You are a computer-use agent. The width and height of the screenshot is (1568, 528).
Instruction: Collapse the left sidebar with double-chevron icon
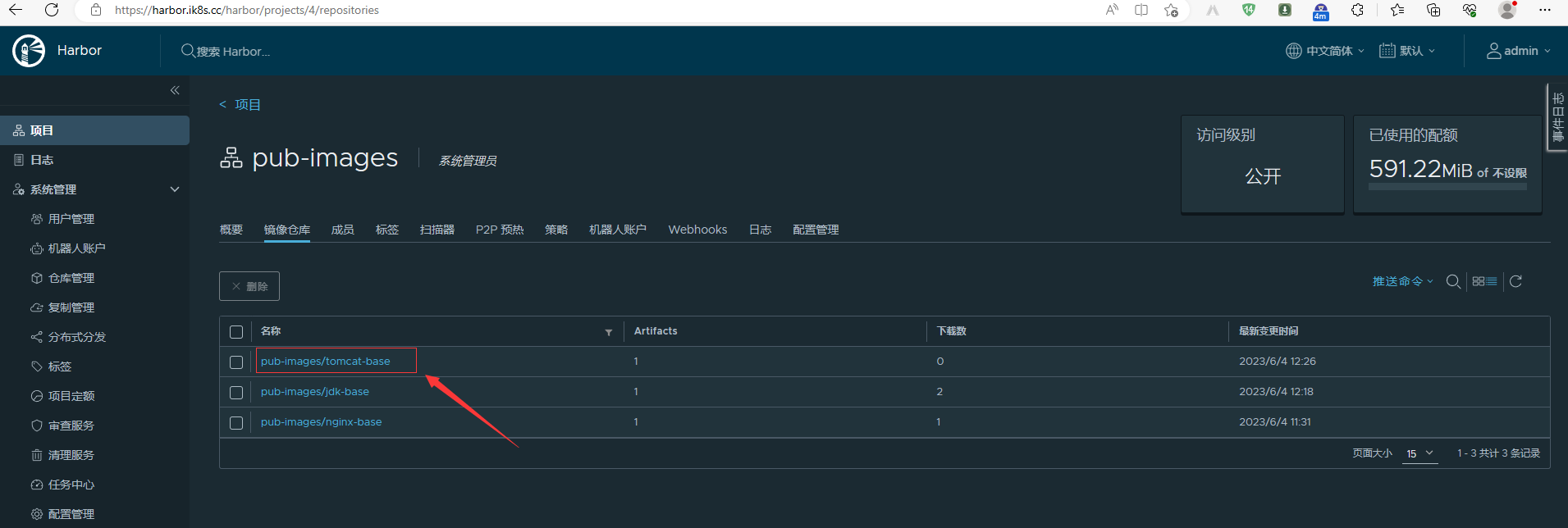[x=175, y=90]
